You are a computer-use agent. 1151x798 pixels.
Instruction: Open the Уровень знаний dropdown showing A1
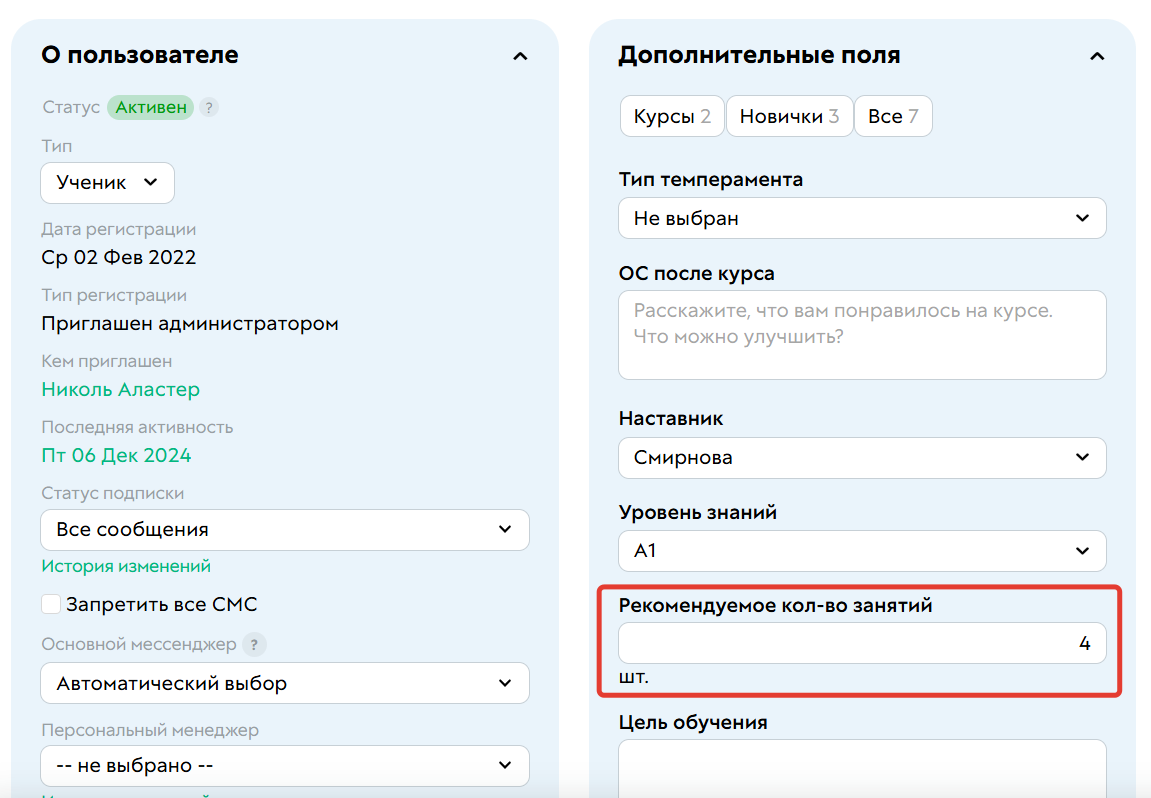tap(862, 550)
